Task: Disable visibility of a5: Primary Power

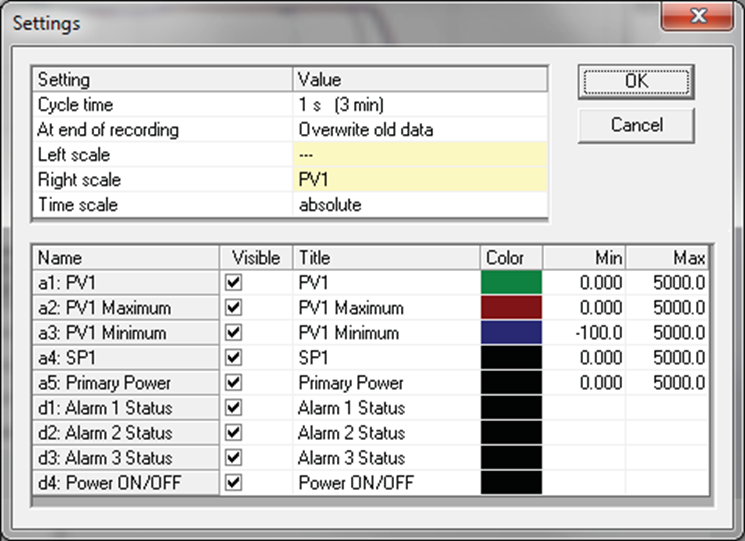Action: point(233,383)
